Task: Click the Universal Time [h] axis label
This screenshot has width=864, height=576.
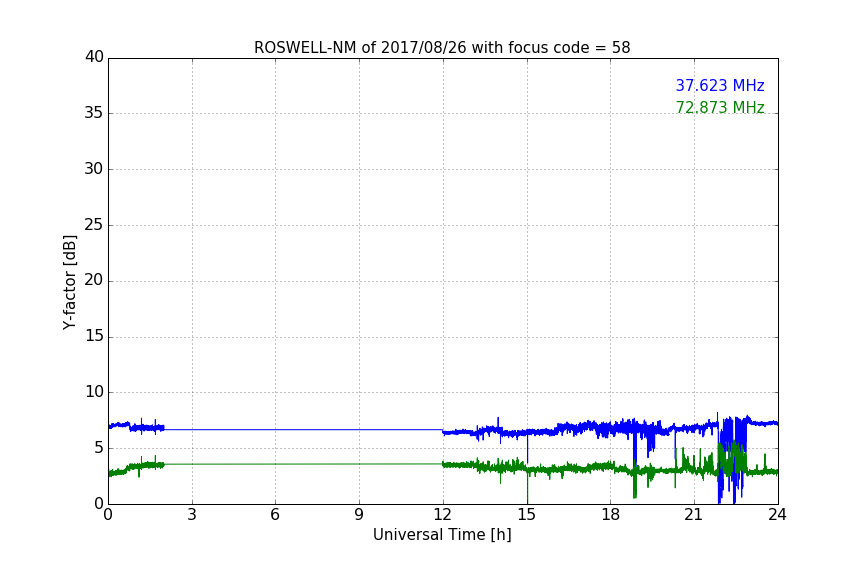Action: point(442,535)
